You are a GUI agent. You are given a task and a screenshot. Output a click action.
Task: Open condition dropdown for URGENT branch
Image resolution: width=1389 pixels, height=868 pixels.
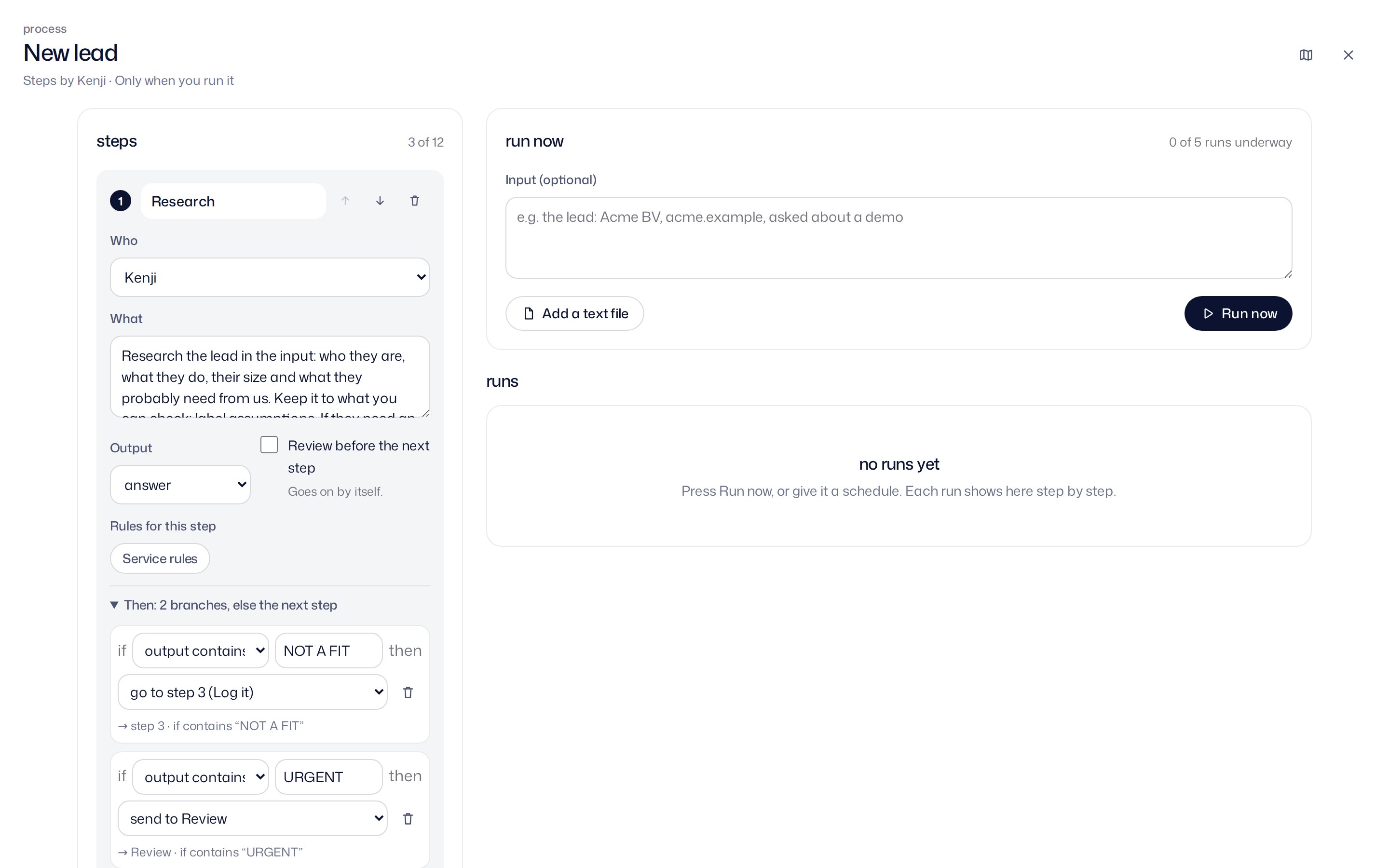pos(200,777)
